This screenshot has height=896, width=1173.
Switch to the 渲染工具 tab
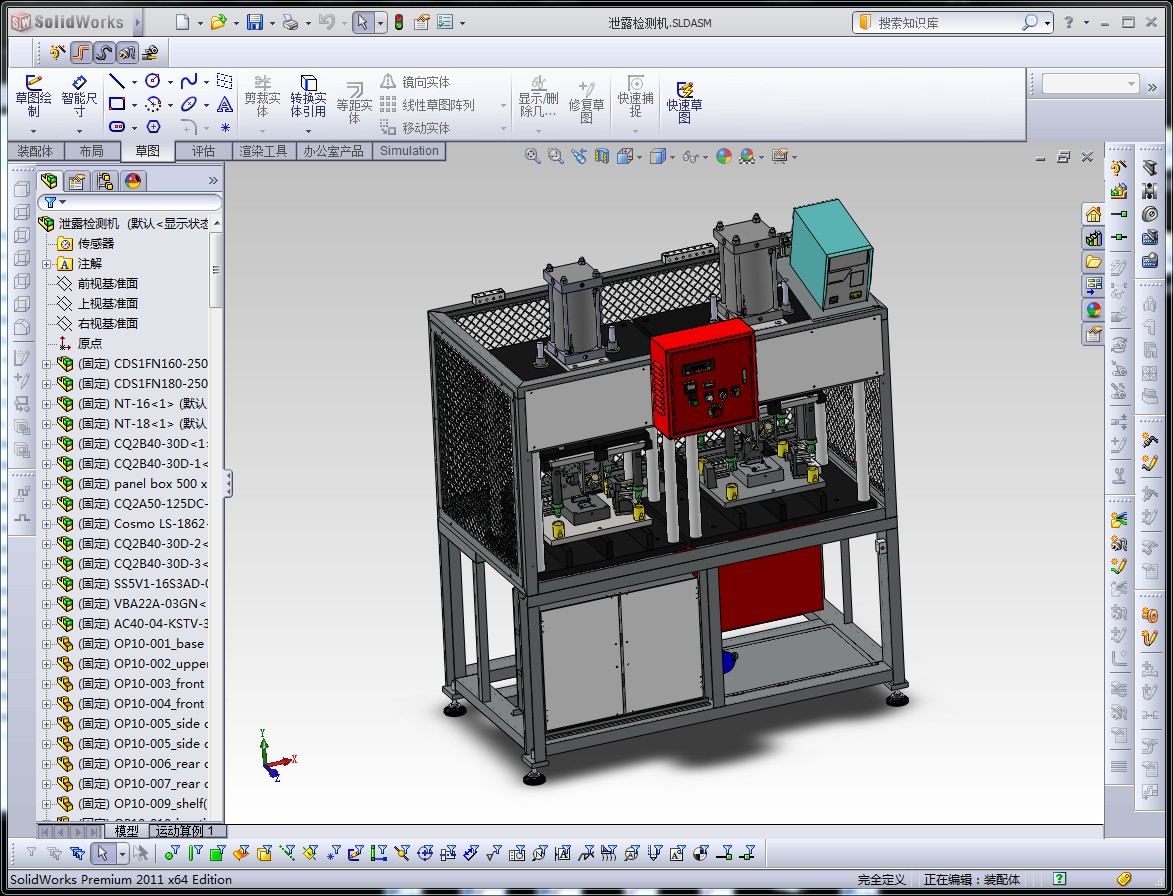263,151
